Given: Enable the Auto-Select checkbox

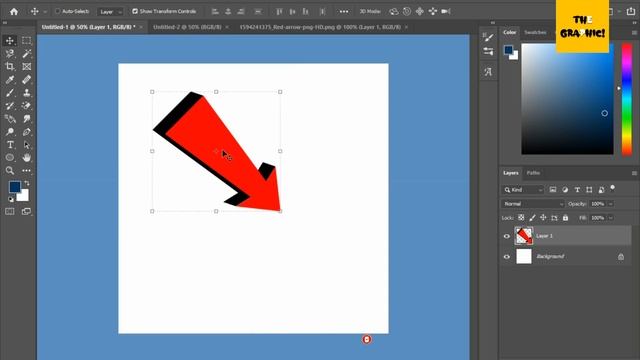Looking at the screenshot, I should (x=58, y=11).
